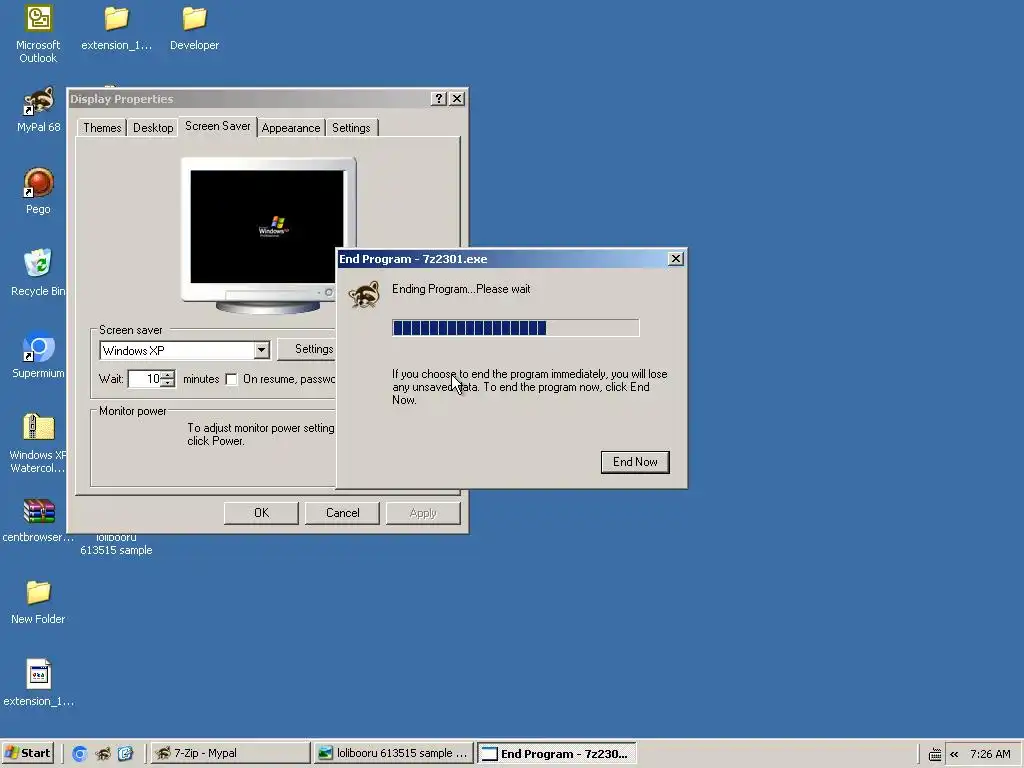
Task: Open the Start menu
Action: pos(27,753)
